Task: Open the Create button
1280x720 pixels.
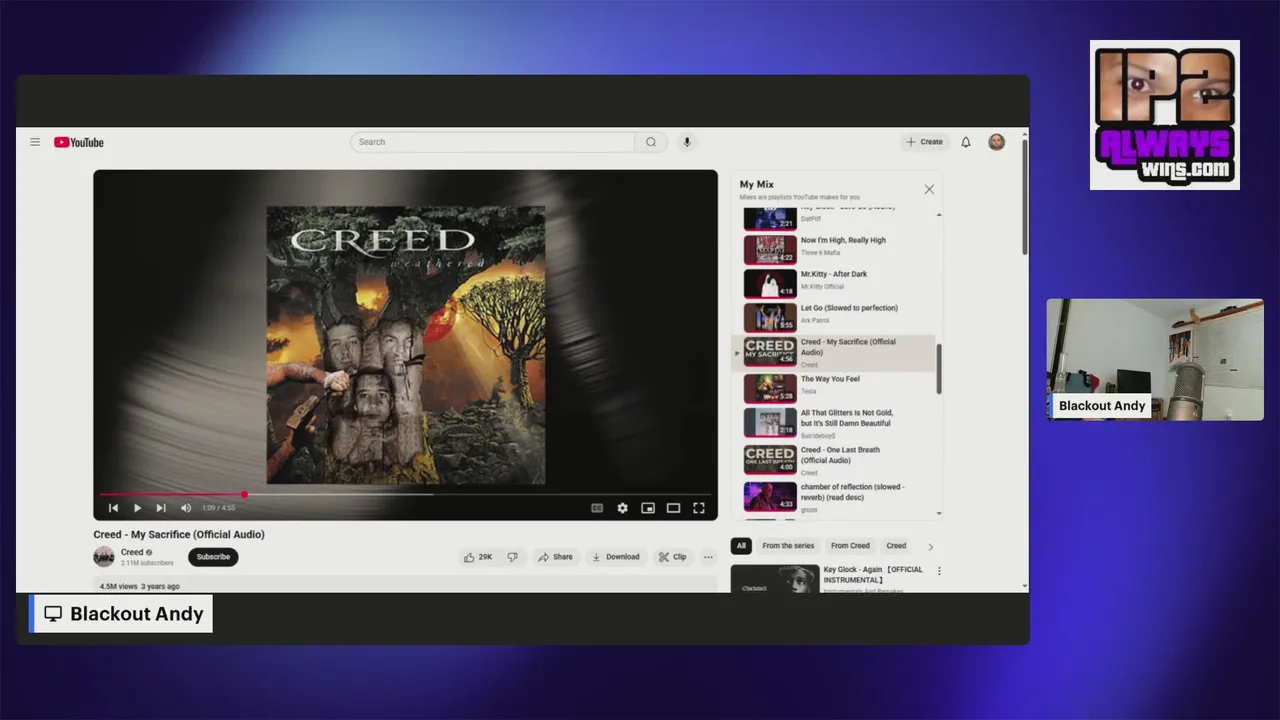Action: [x=925, y=142]
